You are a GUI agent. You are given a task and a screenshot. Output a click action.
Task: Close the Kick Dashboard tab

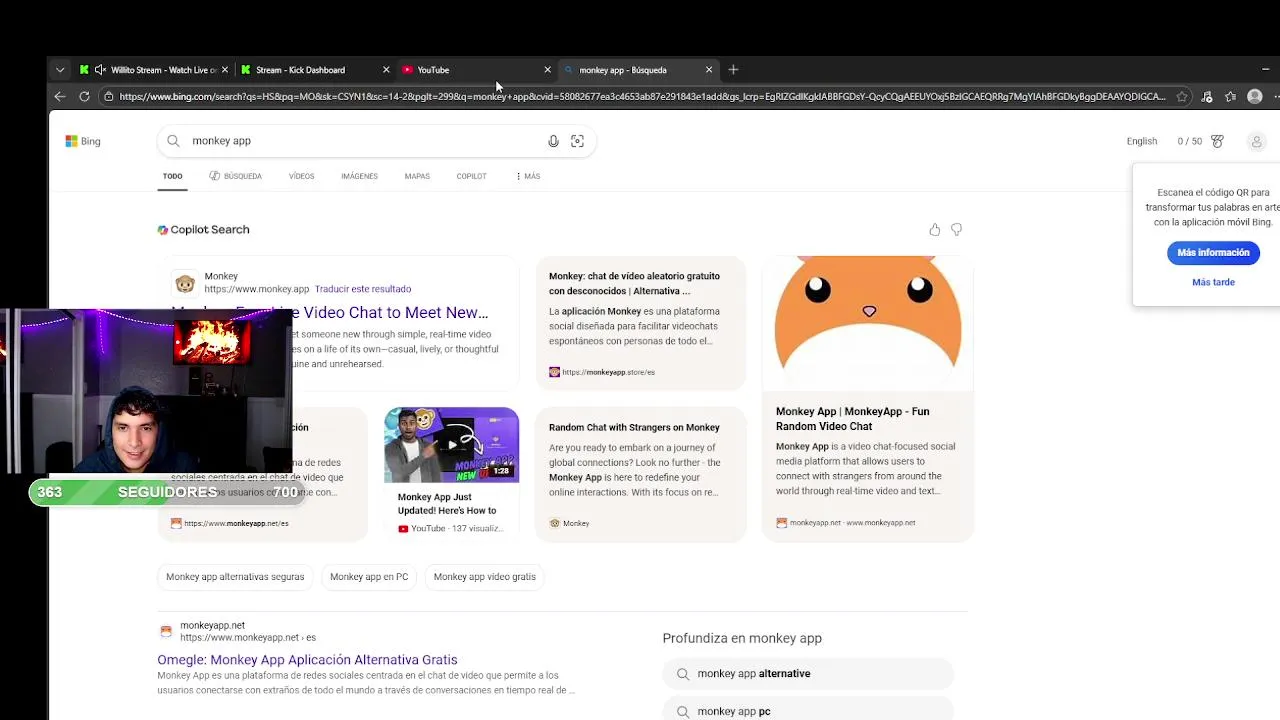coord(386,70)
